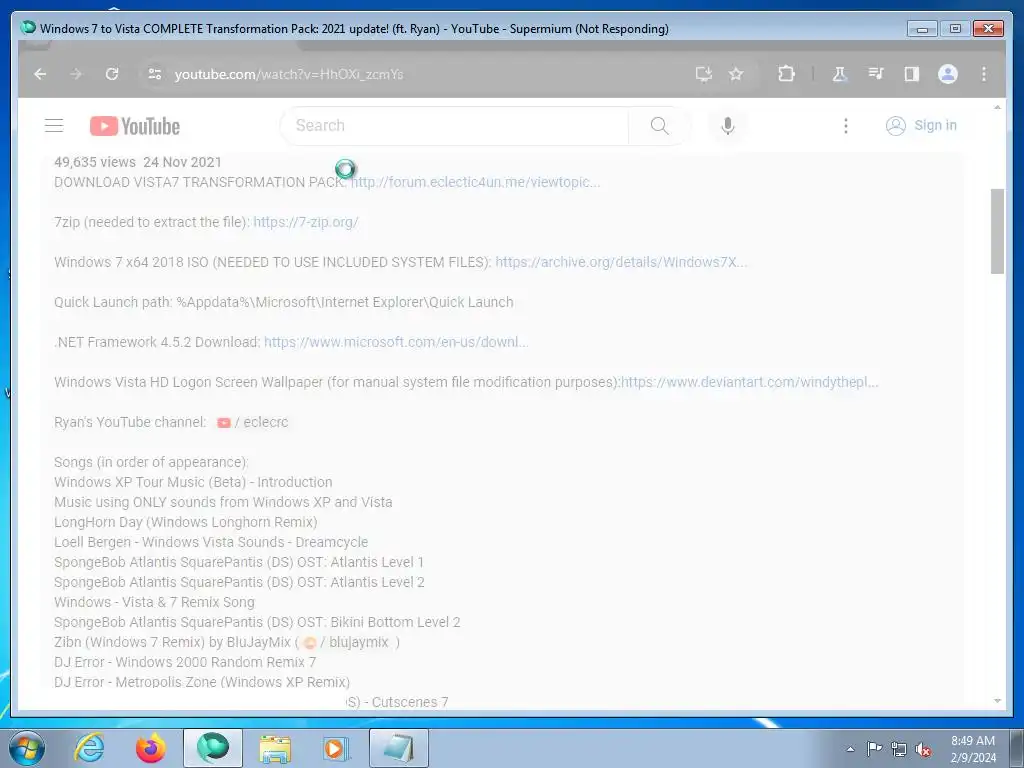
Task: Start voice search with microphone icon
Action: (728, 125)
